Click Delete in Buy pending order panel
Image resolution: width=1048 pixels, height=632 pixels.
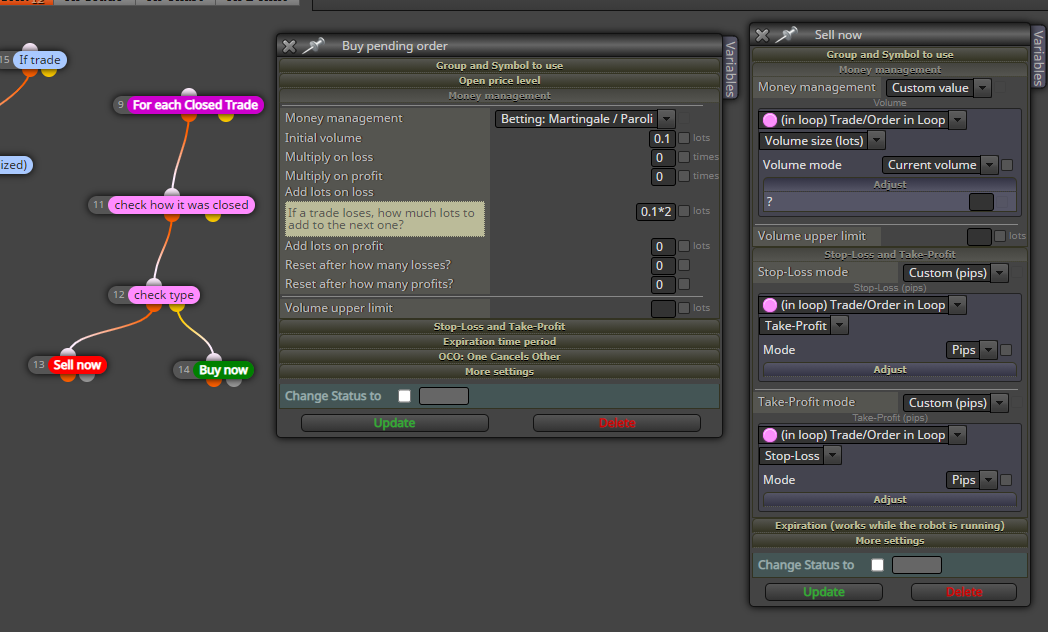617,423
